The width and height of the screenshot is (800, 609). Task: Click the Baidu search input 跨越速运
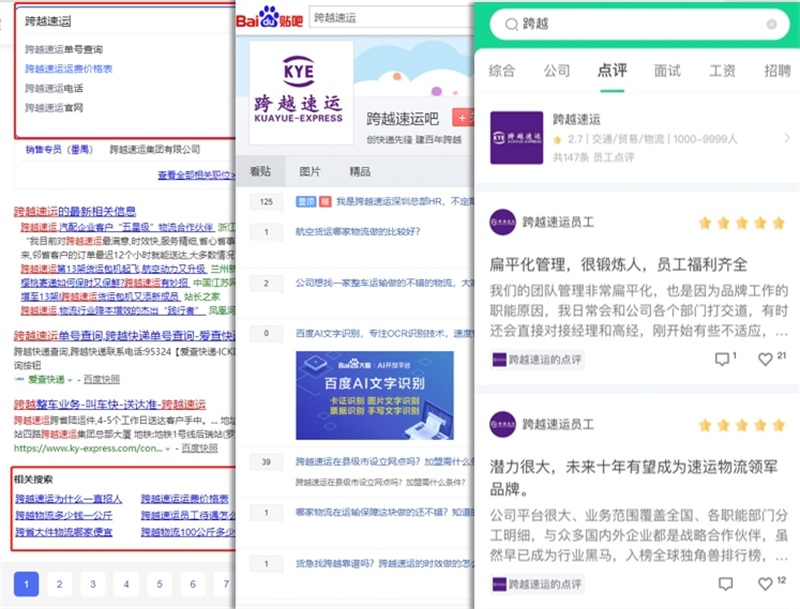(x=125, y=21)
